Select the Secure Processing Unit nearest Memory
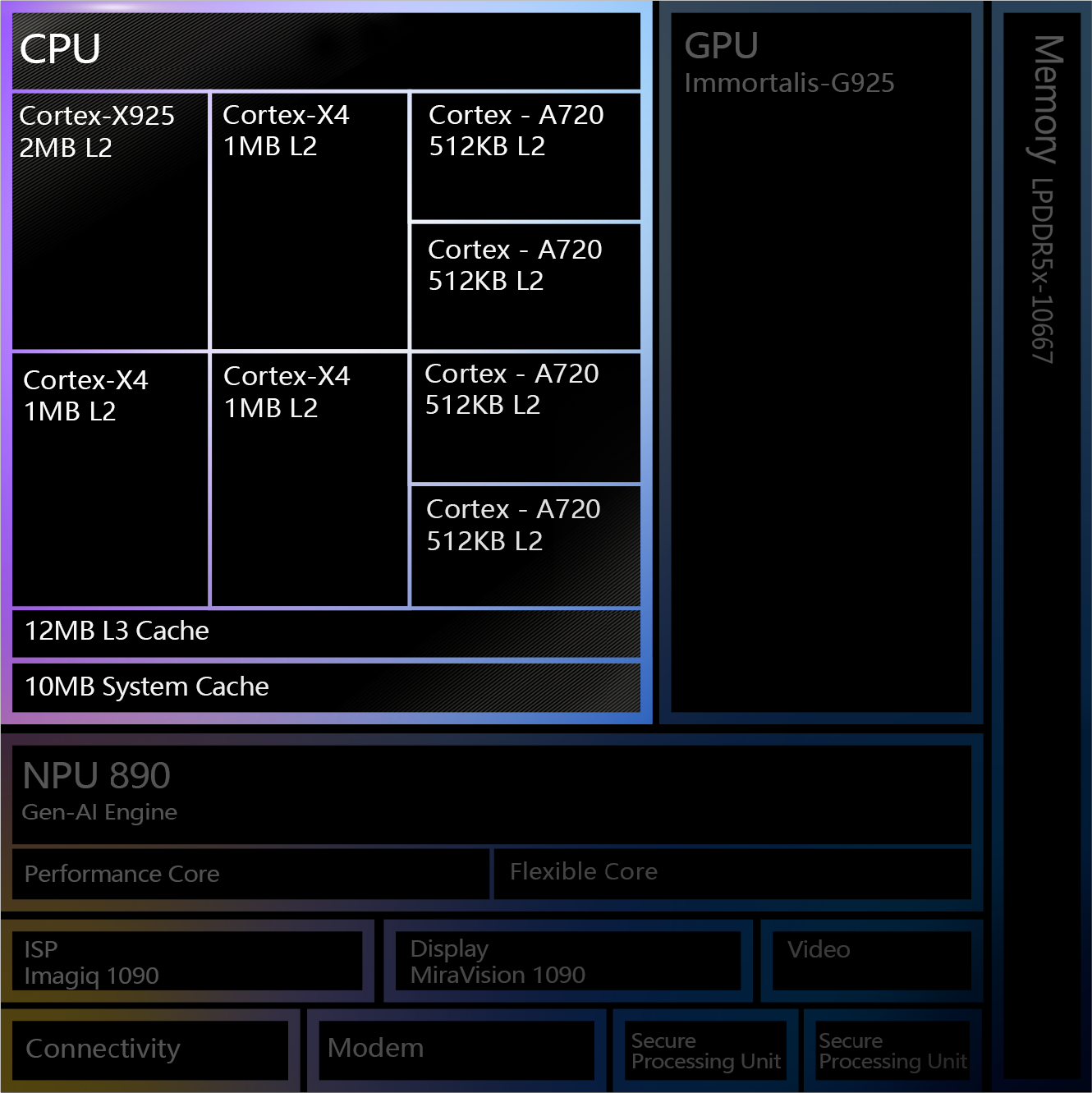This screenshot has width=1092, height=1093. 892,1051
